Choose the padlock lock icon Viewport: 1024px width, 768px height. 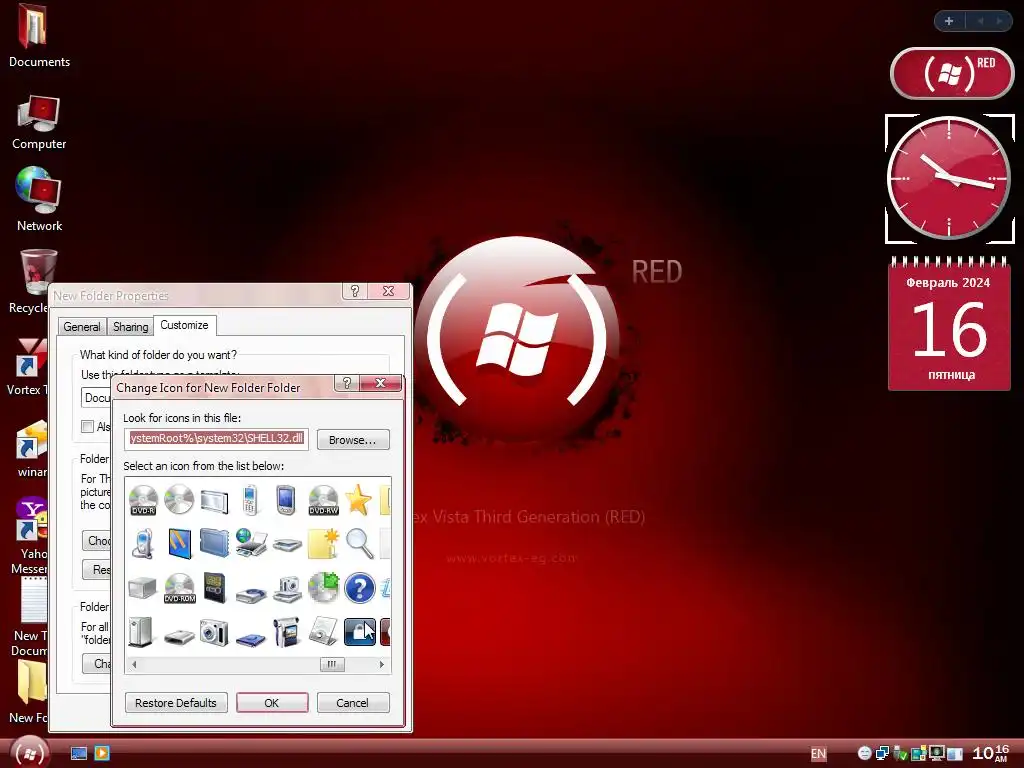pyautogui.click(x=360, y=632)
